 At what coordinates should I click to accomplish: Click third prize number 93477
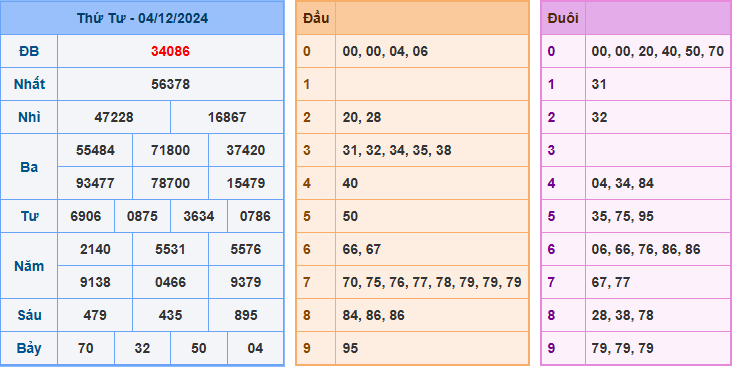point(95,183)
